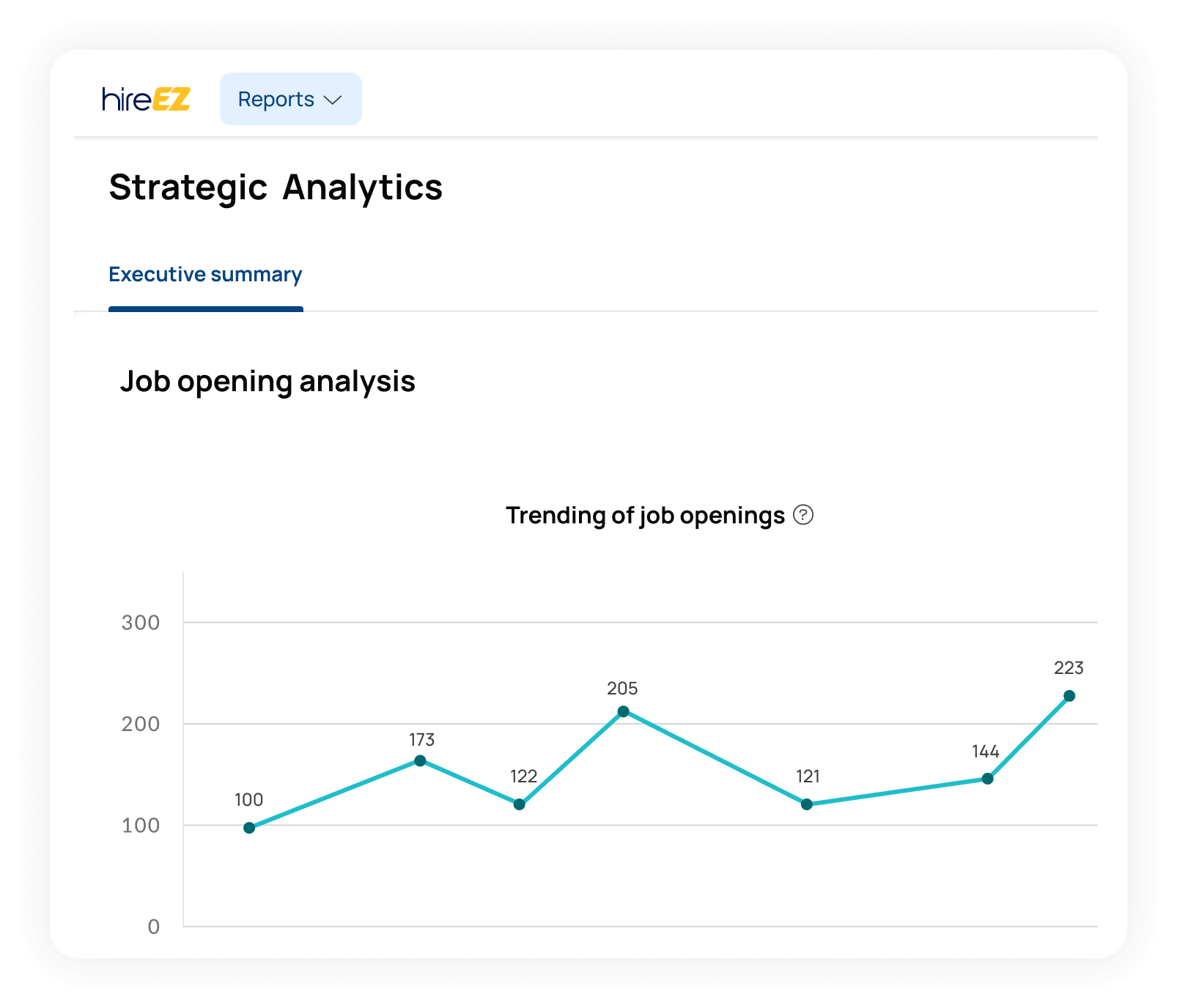Click the Job opening analysis section title
Viewport: 1177px width, 1008px height.
(267, 382)
